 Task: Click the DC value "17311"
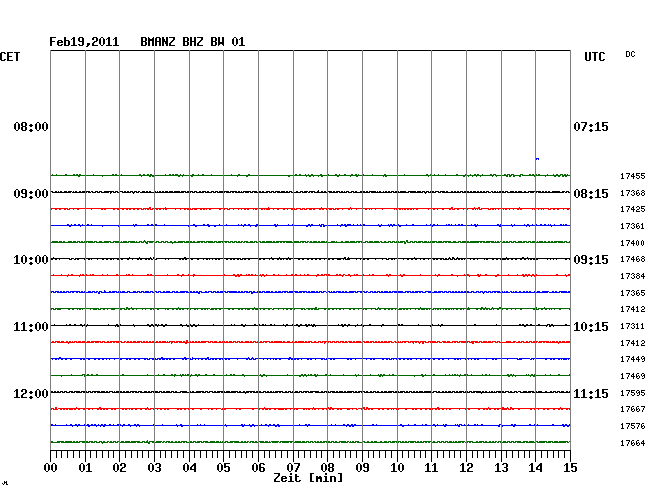633,326
